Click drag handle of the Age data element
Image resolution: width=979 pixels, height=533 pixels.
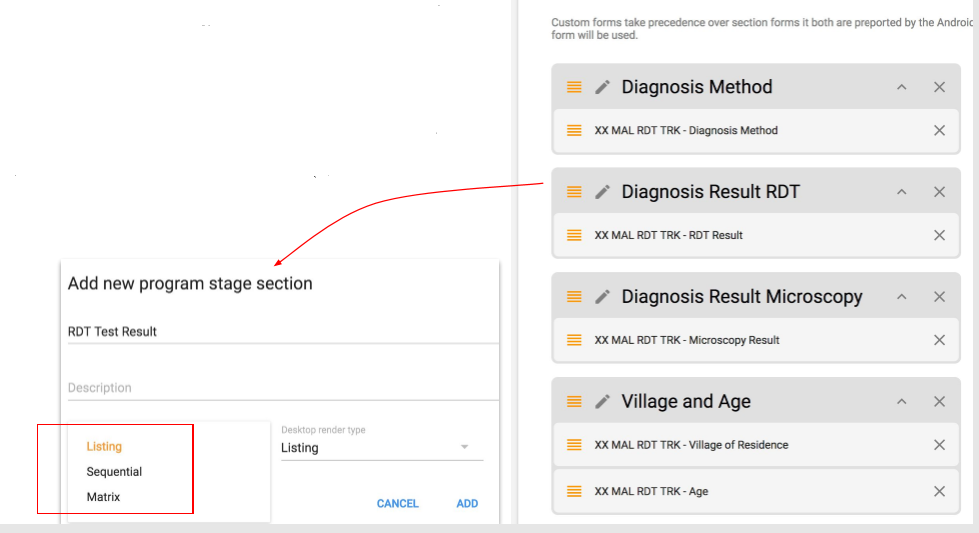(x=574, y=491)
